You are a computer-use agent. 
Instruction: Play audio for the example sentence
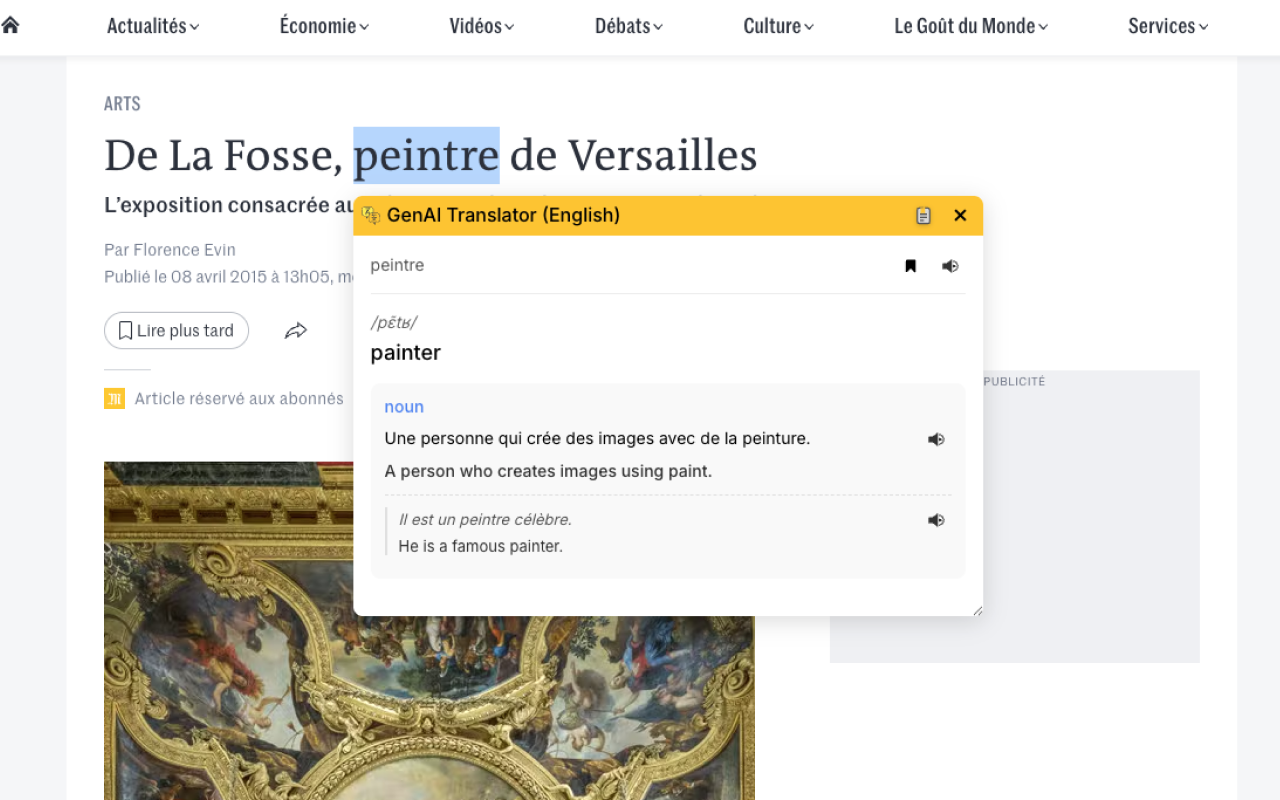[x=936, y=520]
